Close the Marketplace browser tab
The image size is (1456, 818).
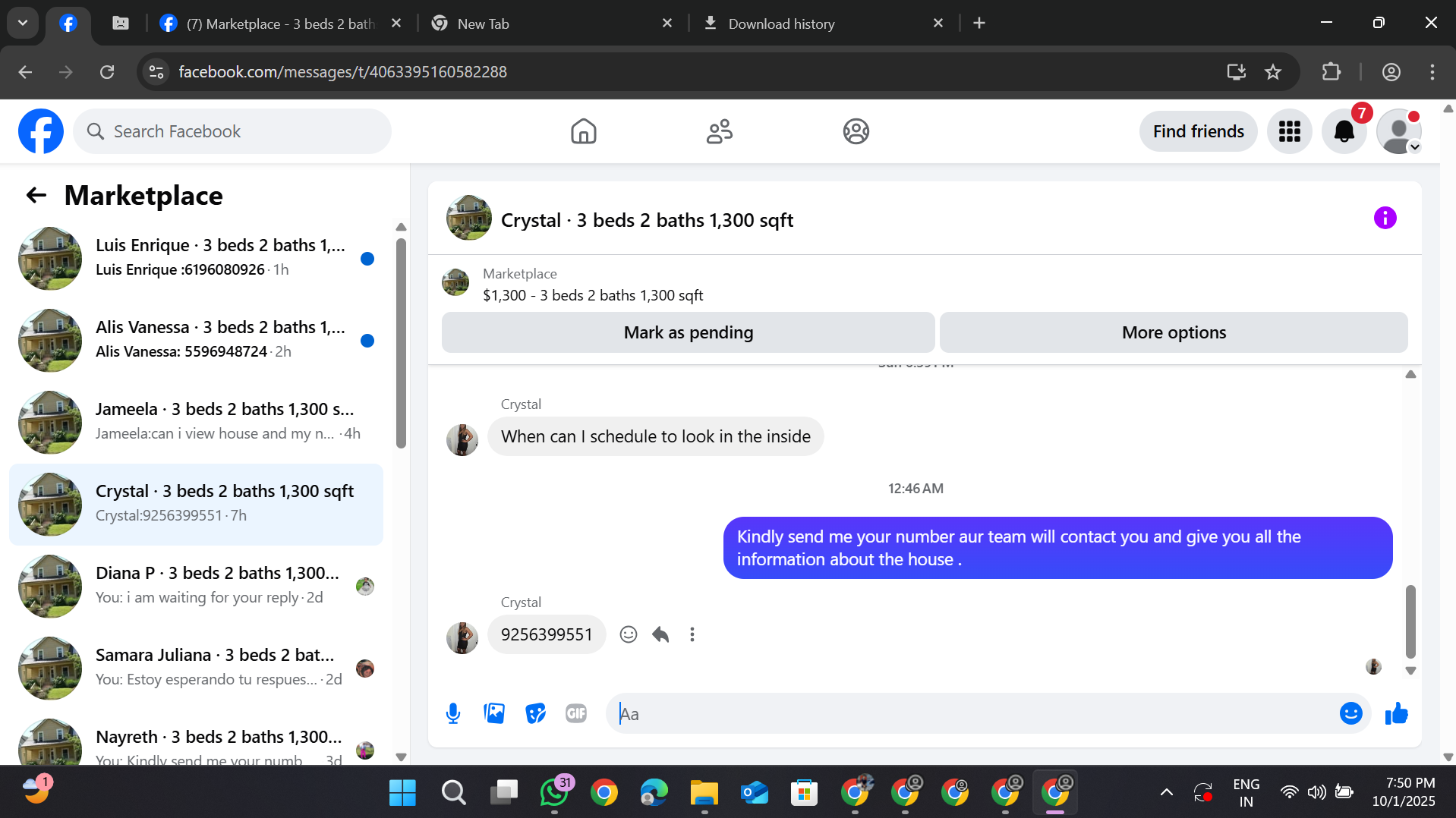coord(396,24)
